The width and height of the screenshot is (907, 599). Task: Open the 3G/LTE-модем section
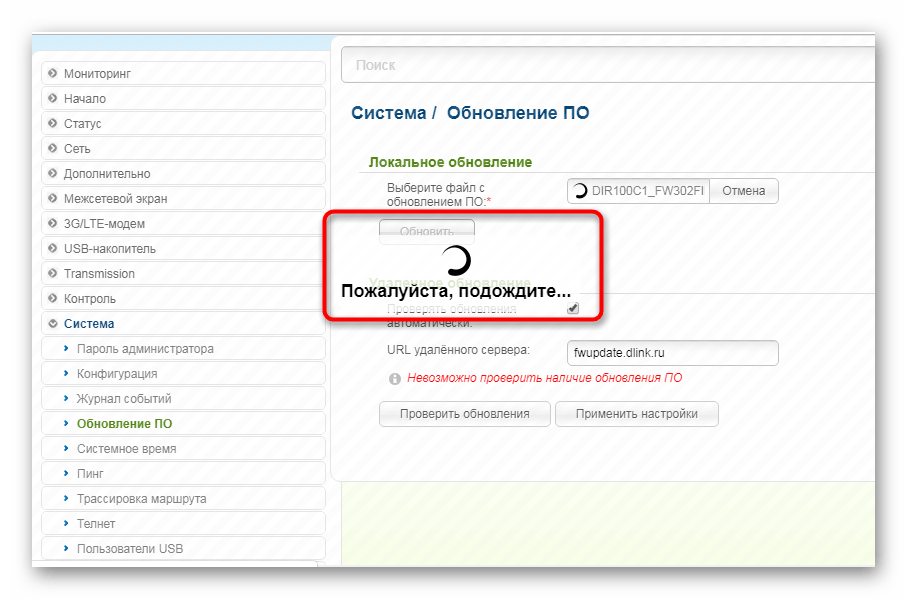click(x=104, y=224)
